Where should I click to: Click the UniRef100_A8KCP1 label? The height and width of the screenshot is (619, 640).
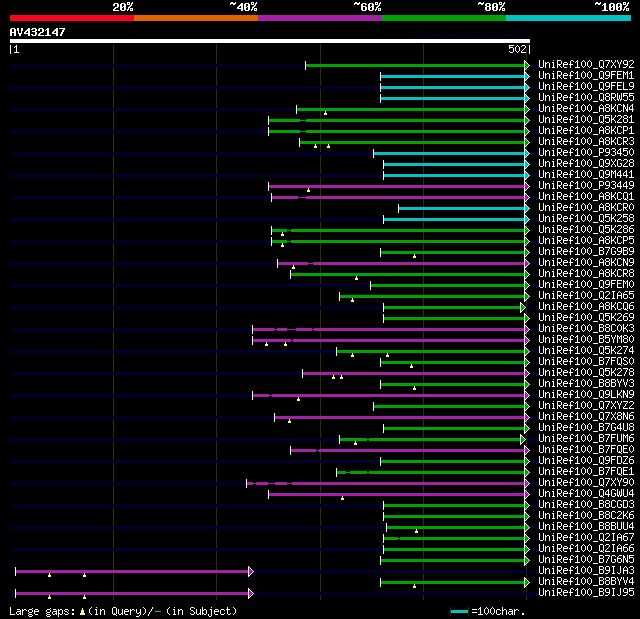point(586,131)
